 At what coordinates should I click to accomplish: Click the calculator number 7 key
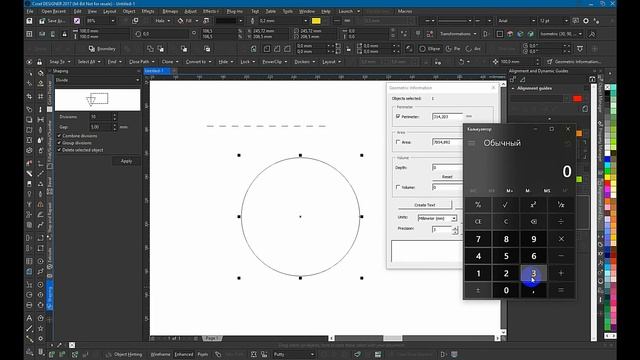(478, 239)
